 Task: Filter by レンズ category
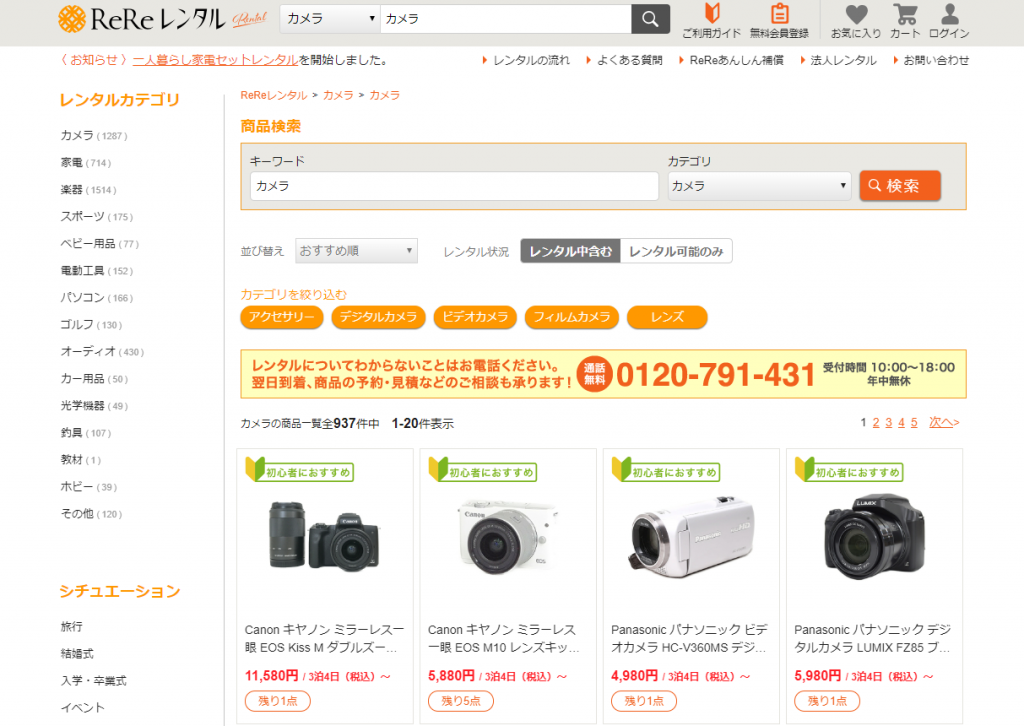point(667,317)
